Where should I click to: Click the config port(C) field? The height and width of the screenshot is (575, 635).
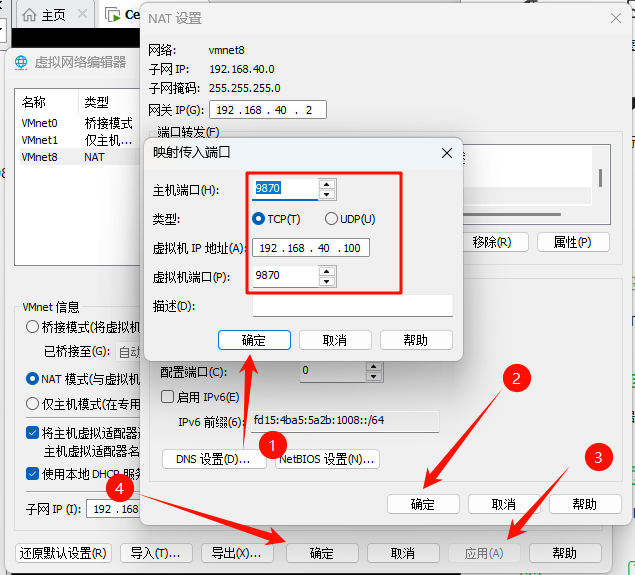333,372
